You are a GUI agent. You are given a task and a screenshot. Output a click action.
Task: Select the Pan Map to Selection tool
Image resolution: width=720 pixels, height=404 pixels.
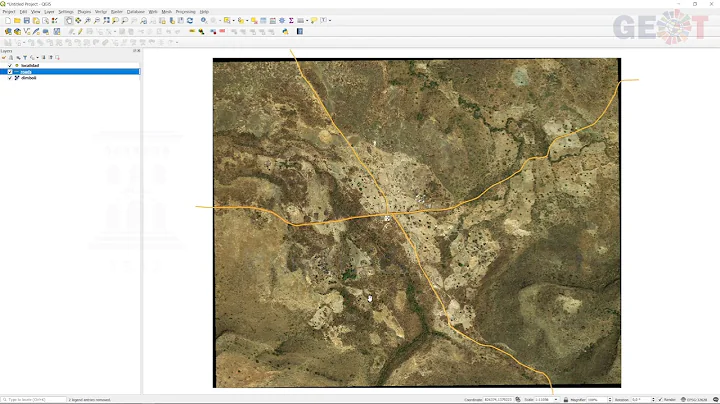[78, 21]
